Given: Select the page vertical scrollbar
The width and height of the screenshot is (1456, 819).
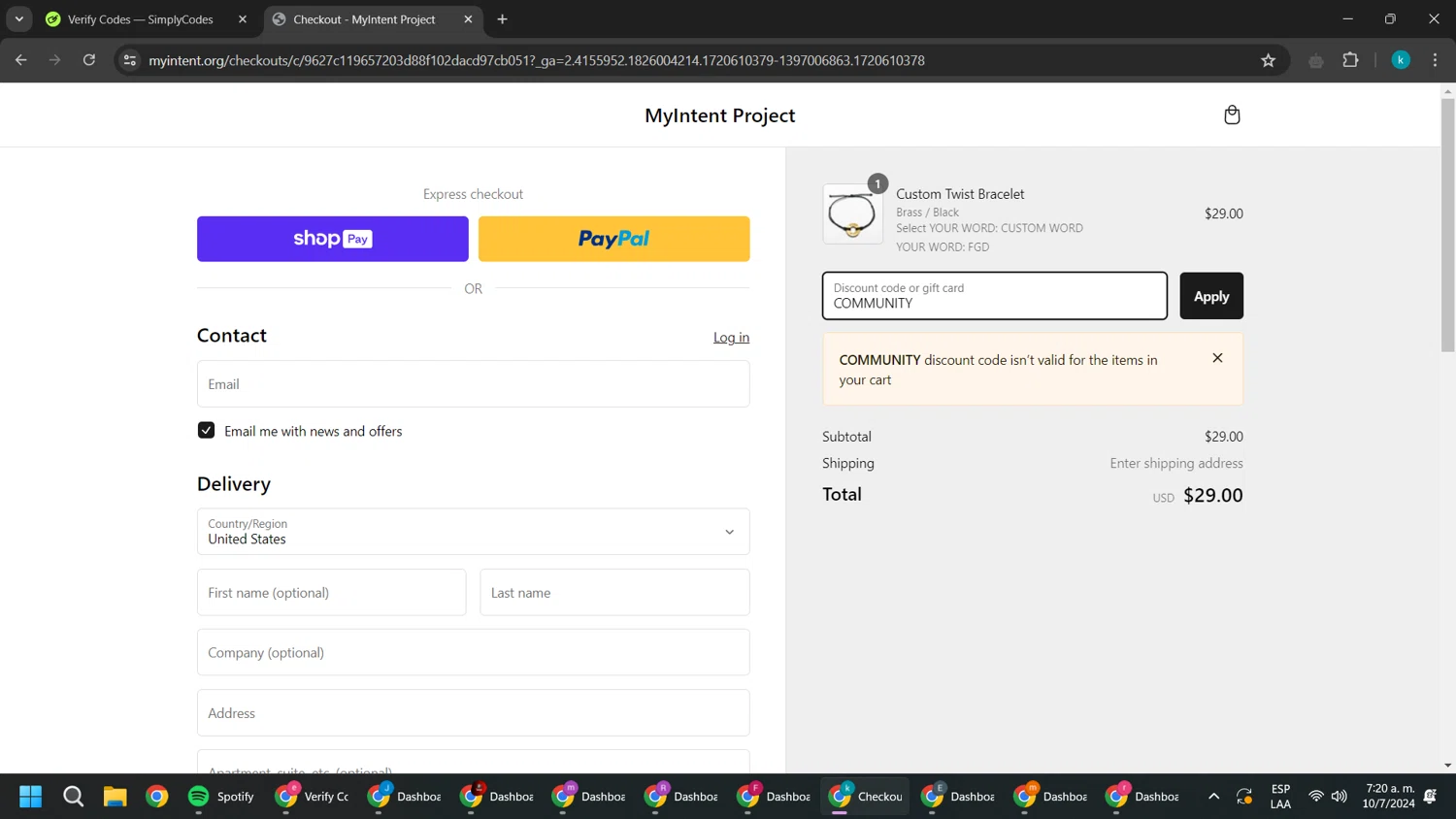Looking at the screenshot, I should pos(1447,226).
